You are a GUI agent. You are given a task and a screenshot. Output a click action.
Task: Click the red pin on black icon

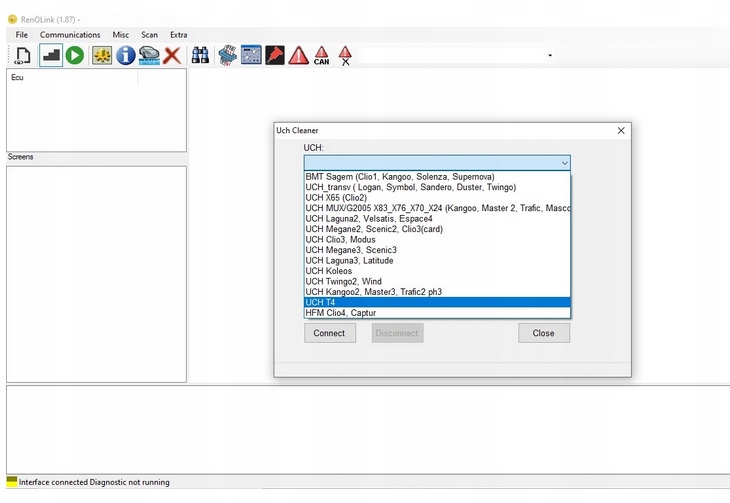tap(275, 55)
